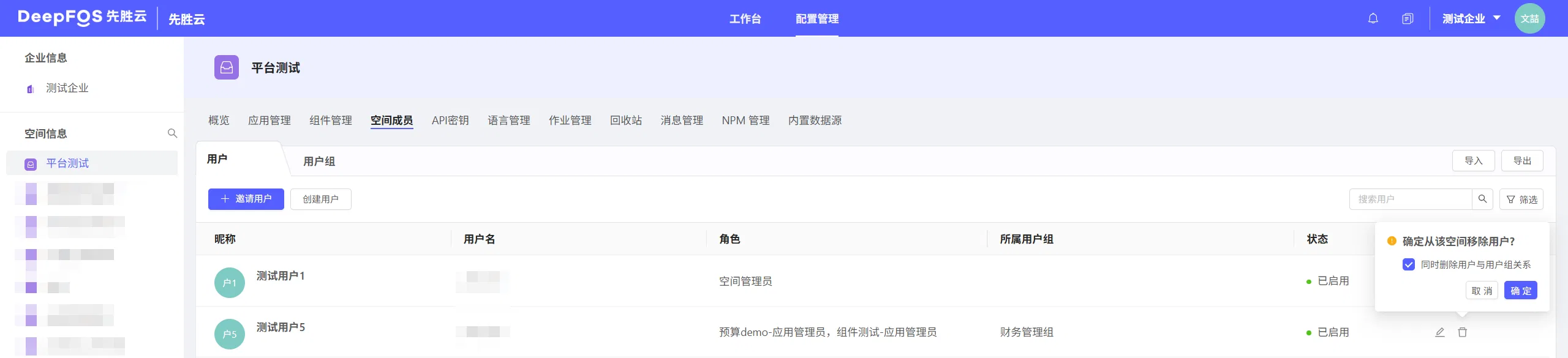Switch to the 空间成员 tab
Viewport: 1568px width, 358px height.
tap(392, 121)
